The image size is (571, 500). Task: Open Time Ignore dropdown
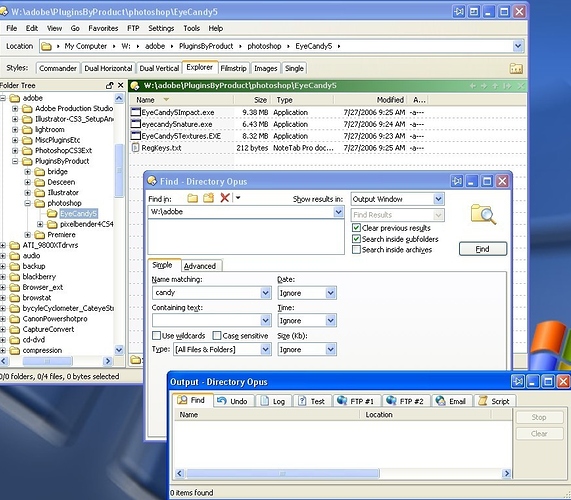[x=330, y=320]
